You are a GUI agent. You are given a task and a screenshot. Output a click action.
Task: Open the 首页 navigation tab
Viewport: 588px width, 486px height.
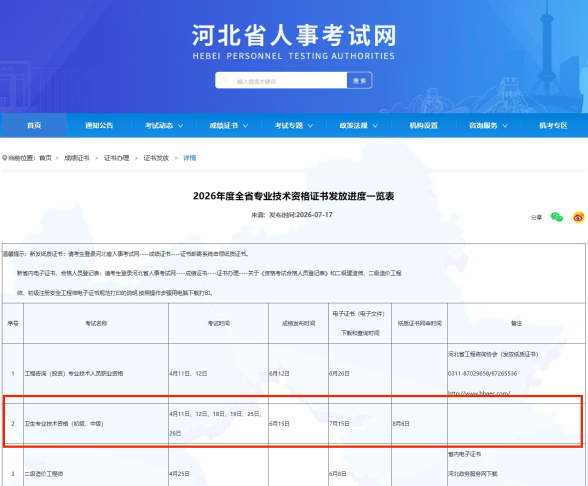coord(34,125)
